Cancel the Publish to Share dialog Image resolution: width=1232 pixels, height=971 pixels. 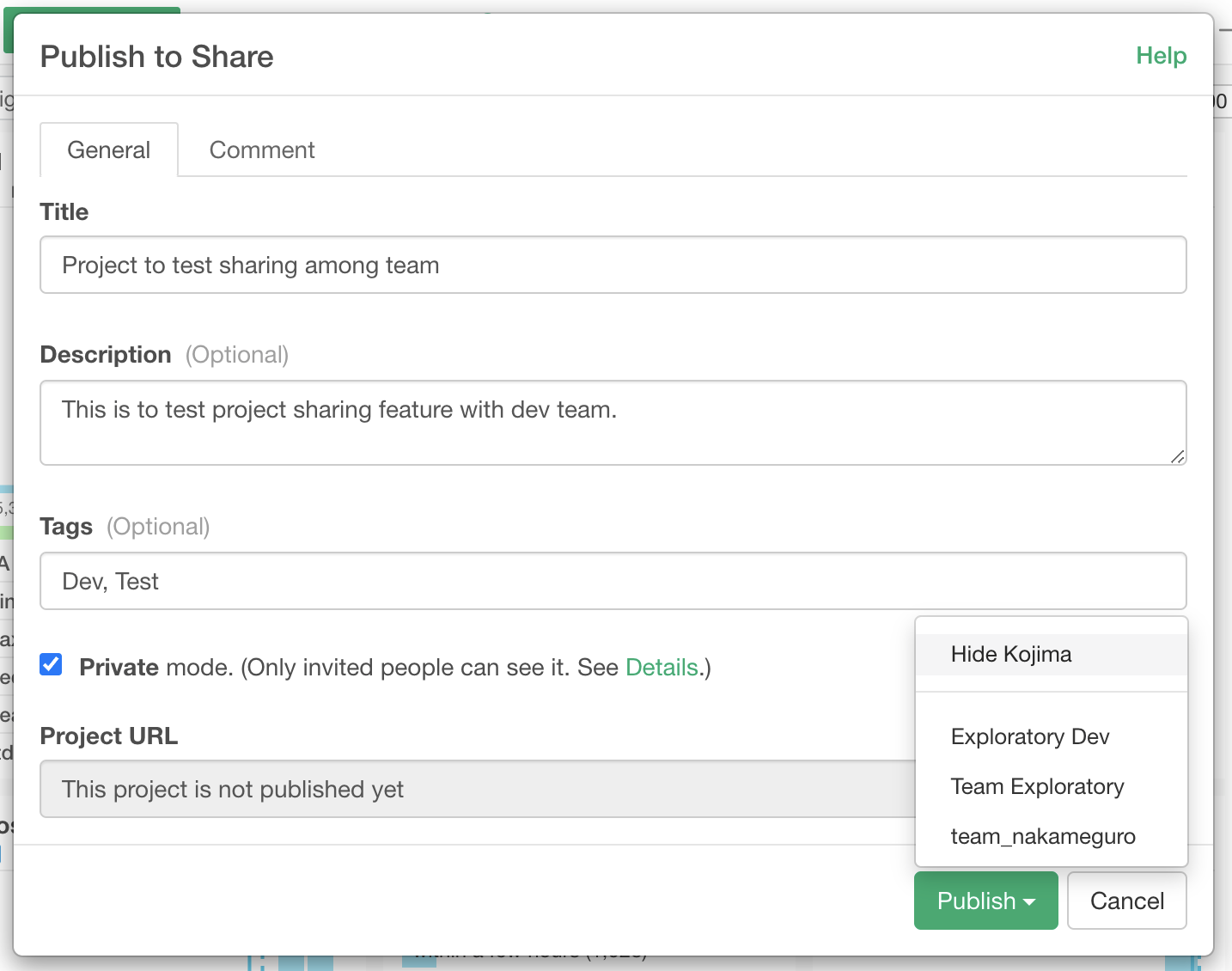(x=1126, y=901)
